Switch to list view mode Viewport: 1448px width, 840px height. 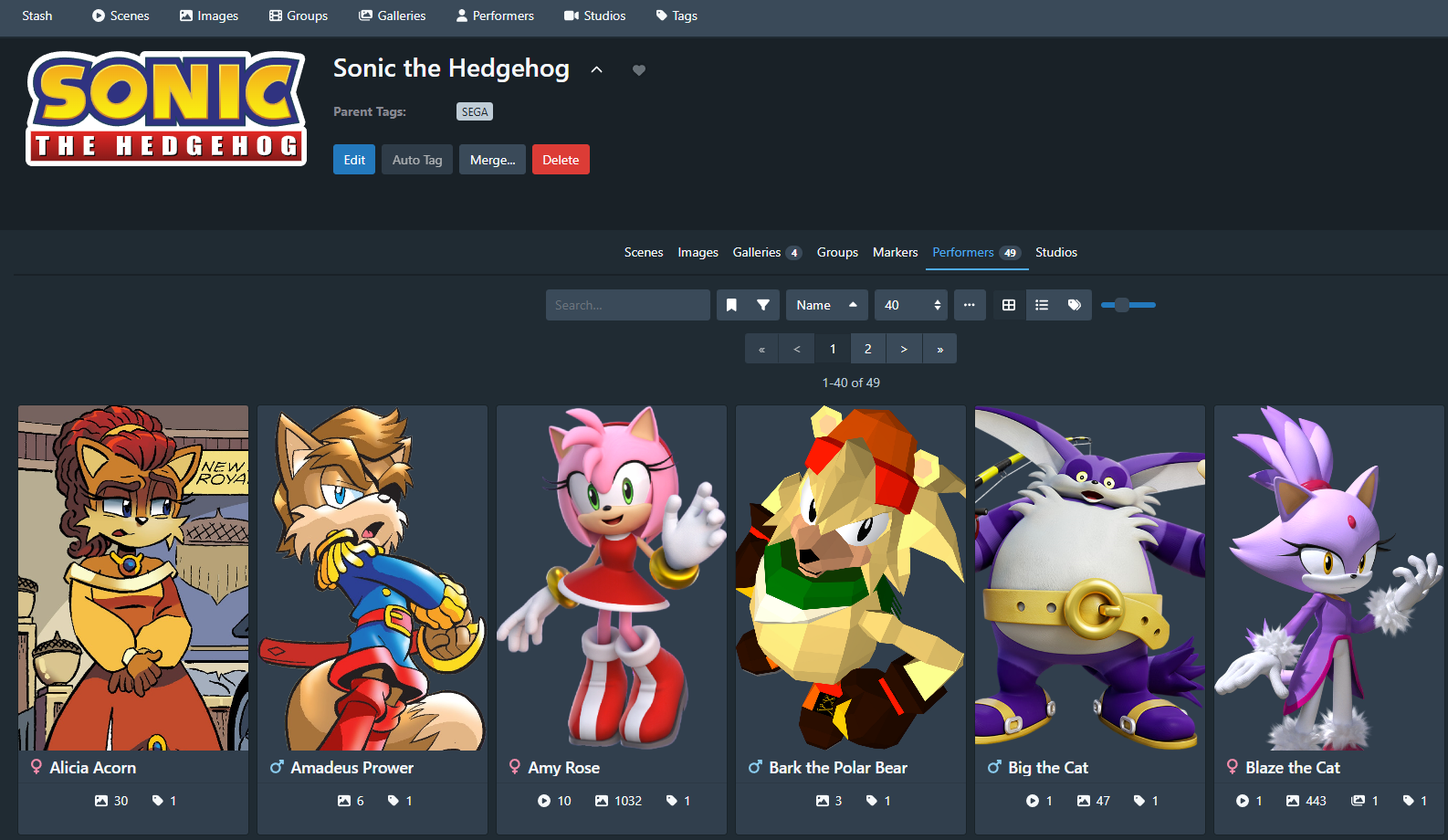coord(1042,305)
